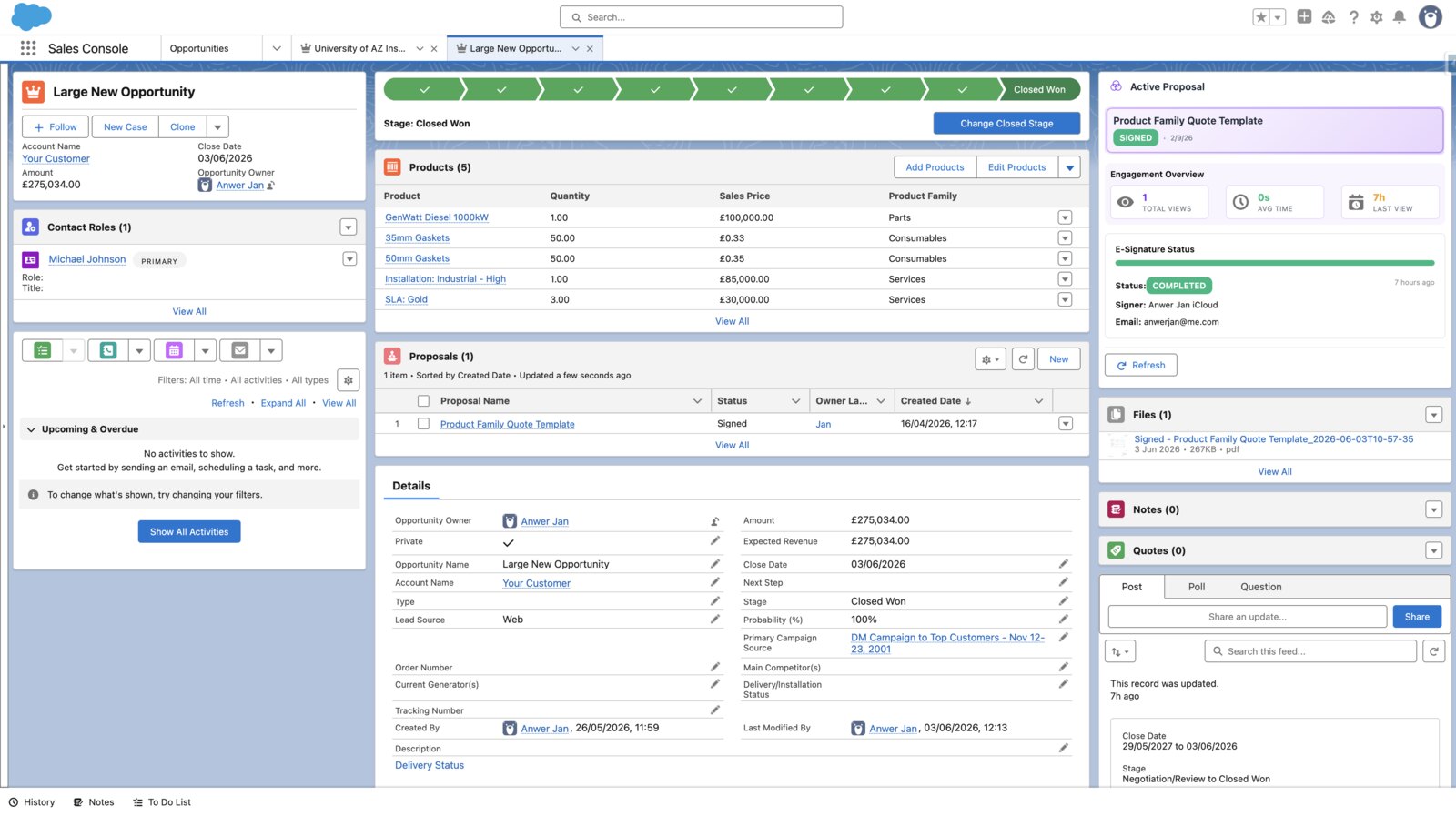This screenshot has height=816, width=1456.
Task: Open the user profile avatar
Action: coord(1431,17)
